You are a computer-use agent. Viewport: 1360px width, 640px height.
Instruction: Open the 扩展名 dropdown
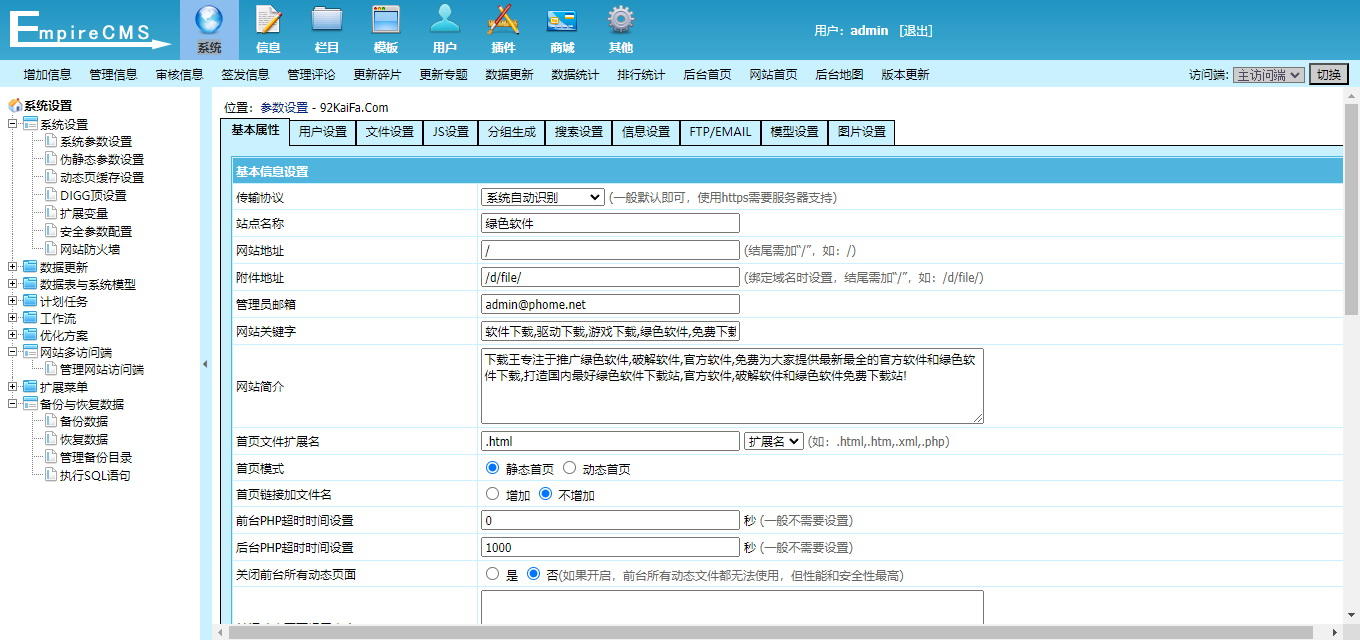(774, 441)
